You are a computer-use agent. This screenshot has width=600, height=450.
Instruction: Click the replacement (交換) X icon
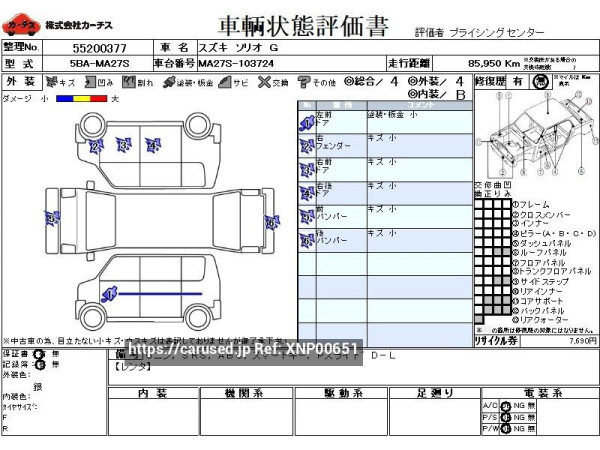tap(263, 82)
